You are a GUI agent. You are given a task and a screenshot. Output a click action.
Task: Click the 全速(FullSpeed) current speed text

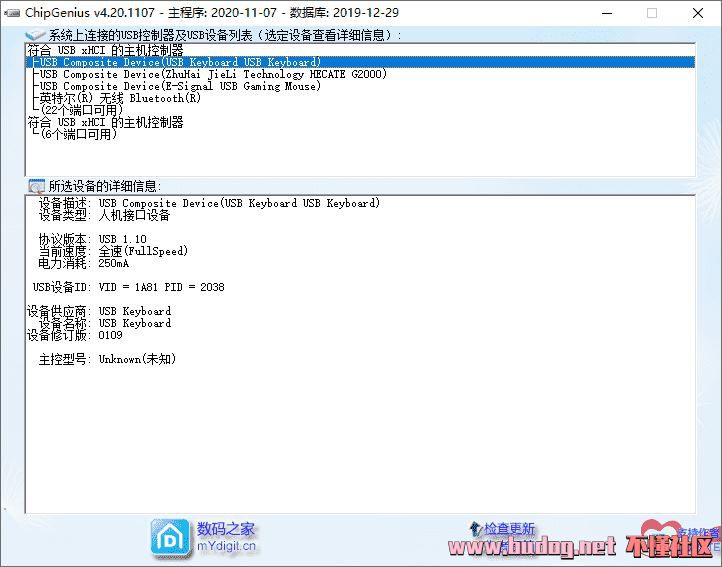coord(143,251)
